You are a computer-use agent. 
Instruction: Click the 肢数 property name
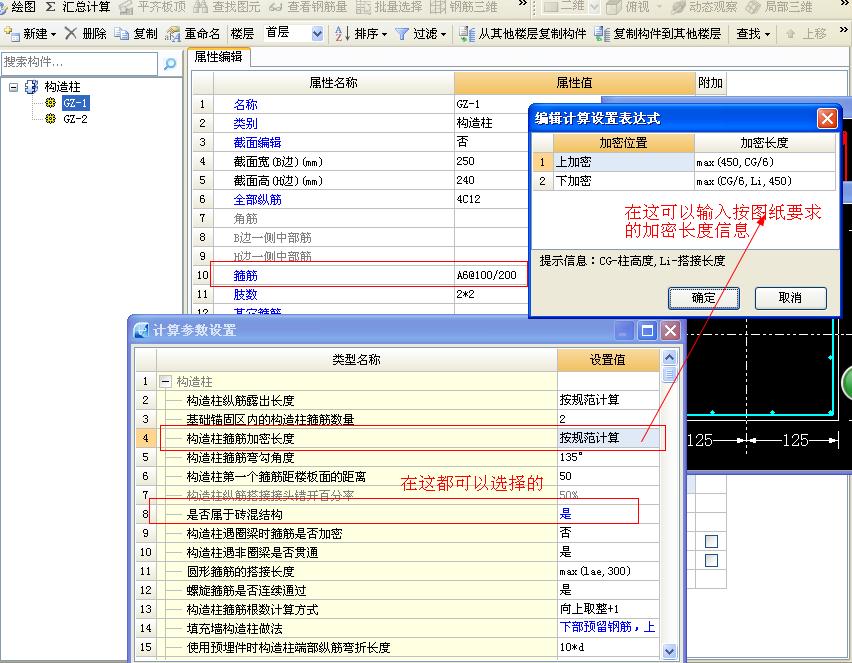click(x=245, y=295)
